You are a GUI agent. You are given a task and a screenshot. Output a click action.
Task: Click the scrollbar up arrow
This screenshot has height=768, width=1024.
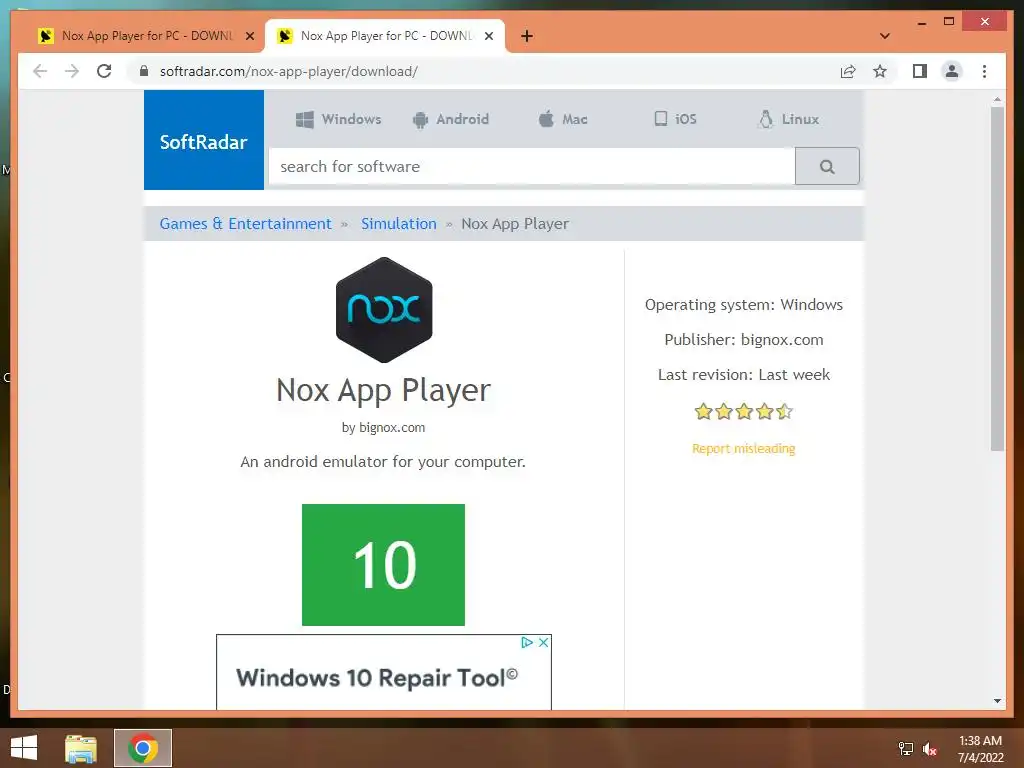point(997,99)
